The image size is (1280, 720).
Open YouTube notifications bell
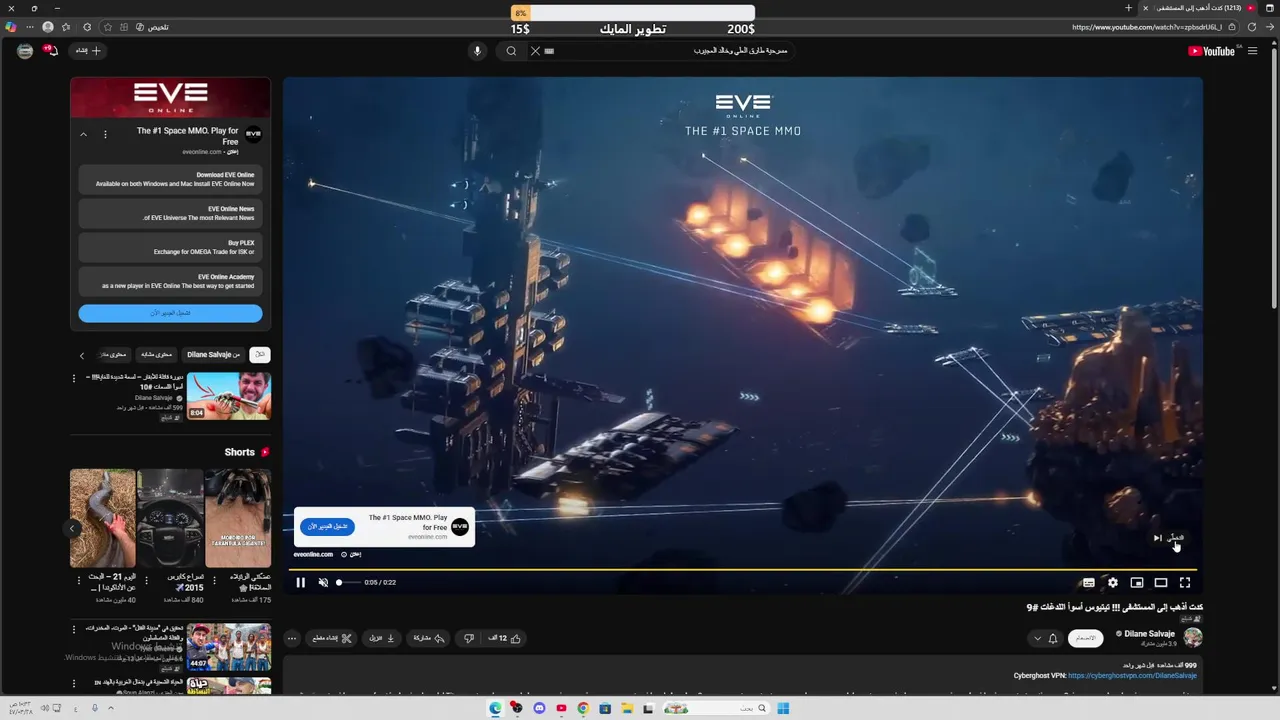tap(51, 51)
